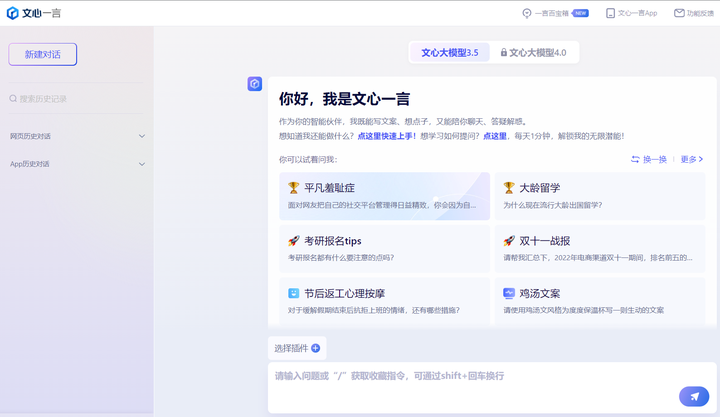Click App历史对话 label in sidebar

point(29,164)
